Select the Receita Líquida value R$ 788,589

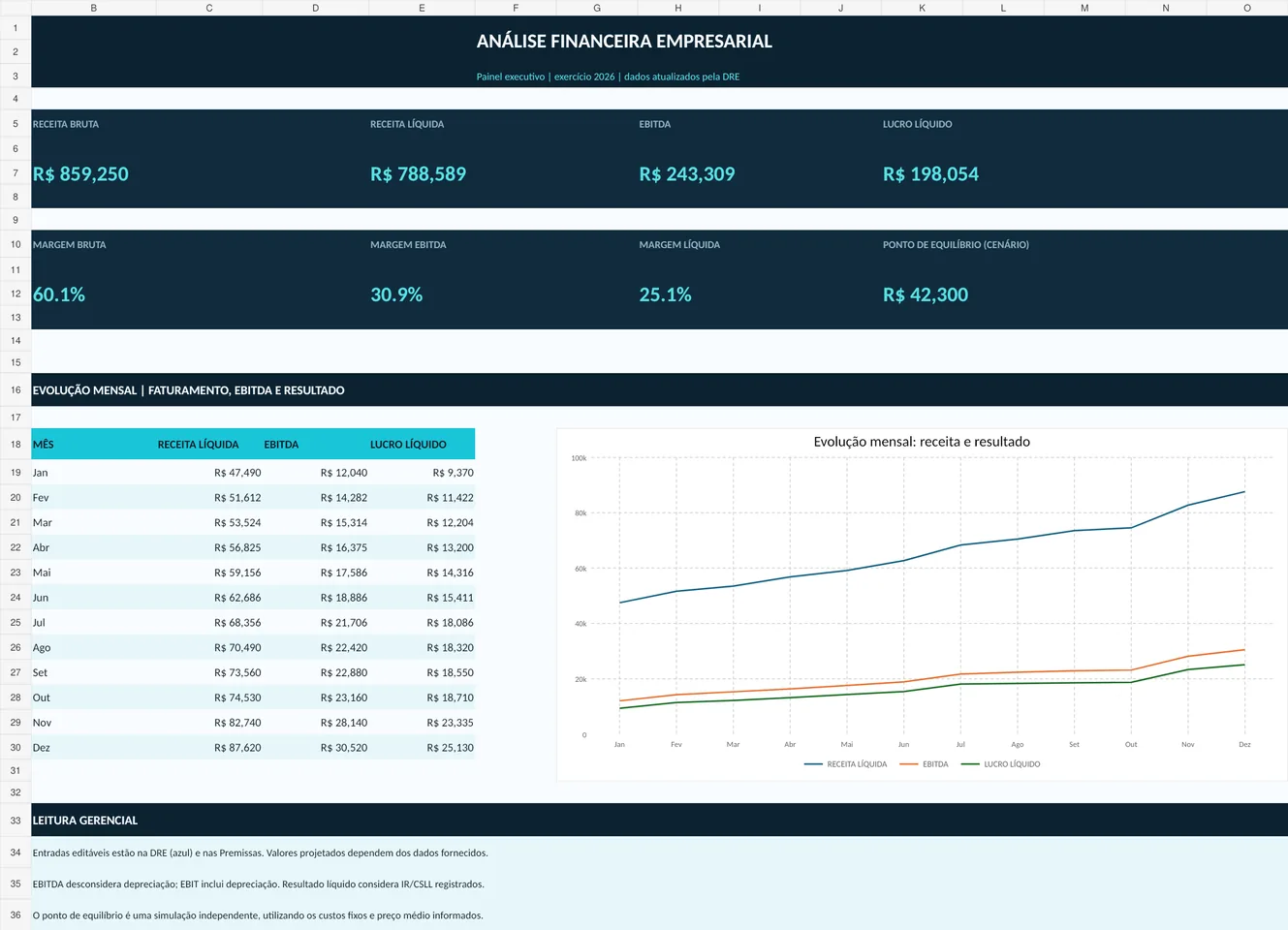418,174
